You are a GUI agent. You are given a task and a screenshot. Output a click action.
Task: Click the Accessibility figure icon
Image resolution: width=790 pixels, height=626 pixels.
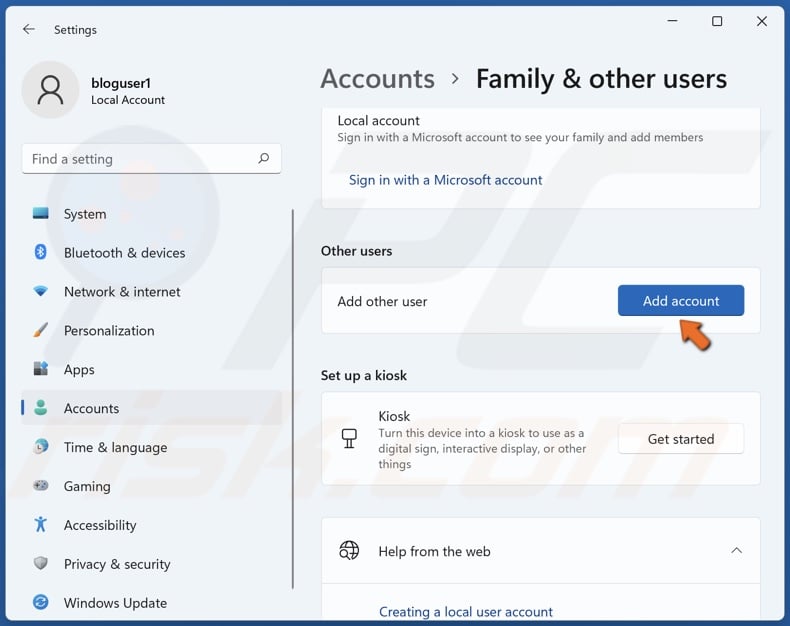coord(41,524)
